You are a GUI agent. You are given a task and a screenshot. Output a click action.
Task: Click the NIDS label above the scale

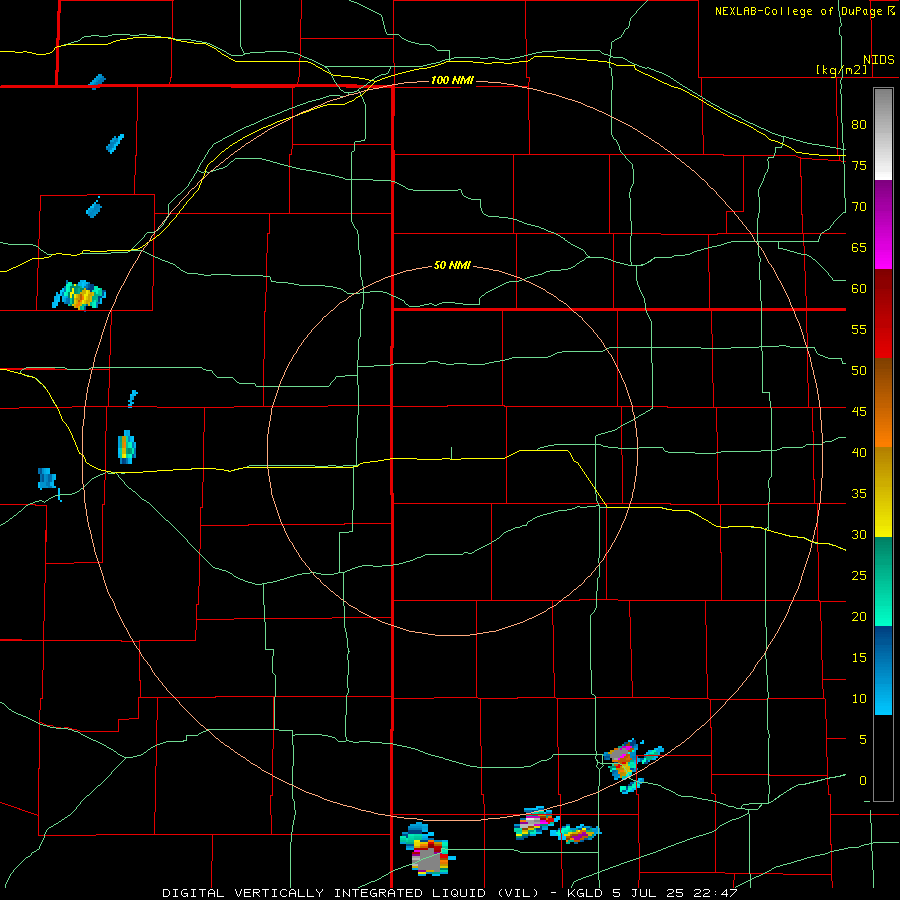coord(879,60)
